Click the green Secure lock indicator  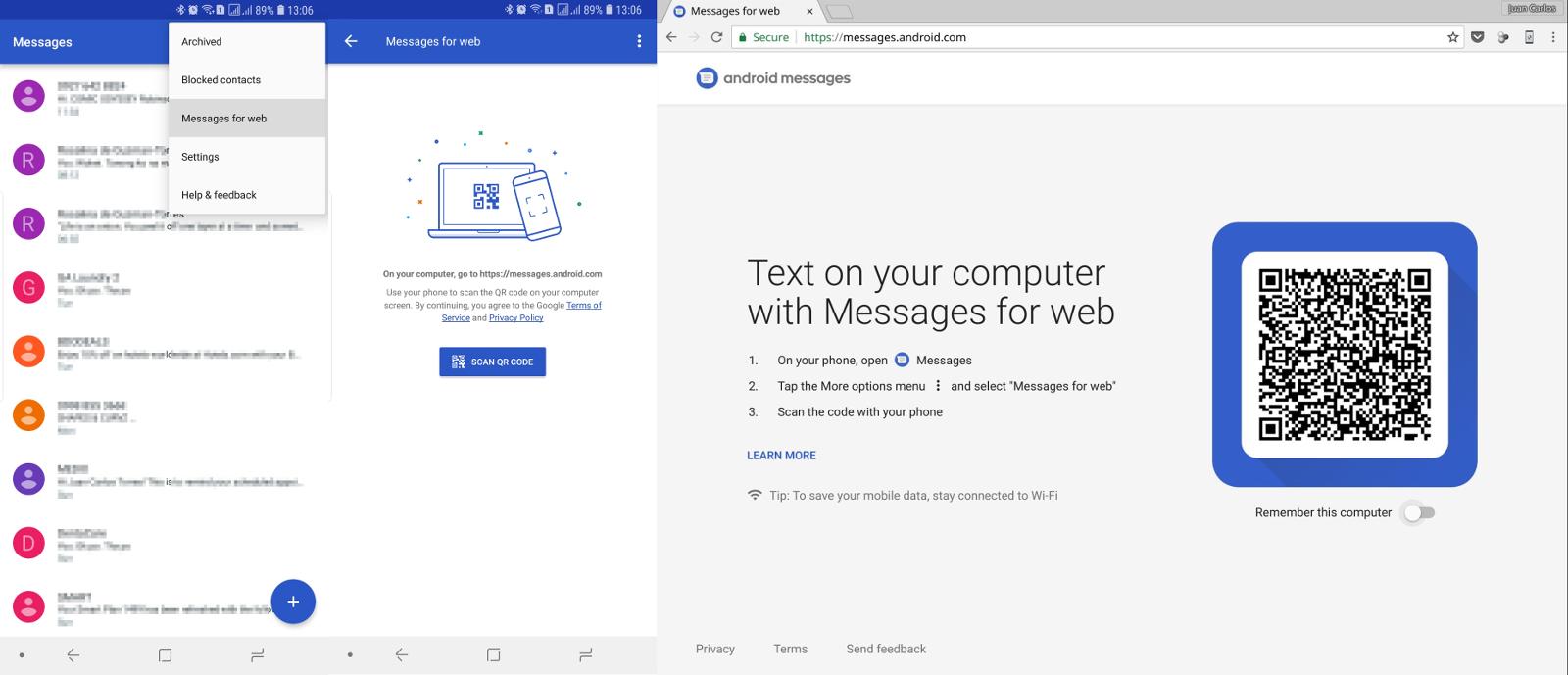763,37
